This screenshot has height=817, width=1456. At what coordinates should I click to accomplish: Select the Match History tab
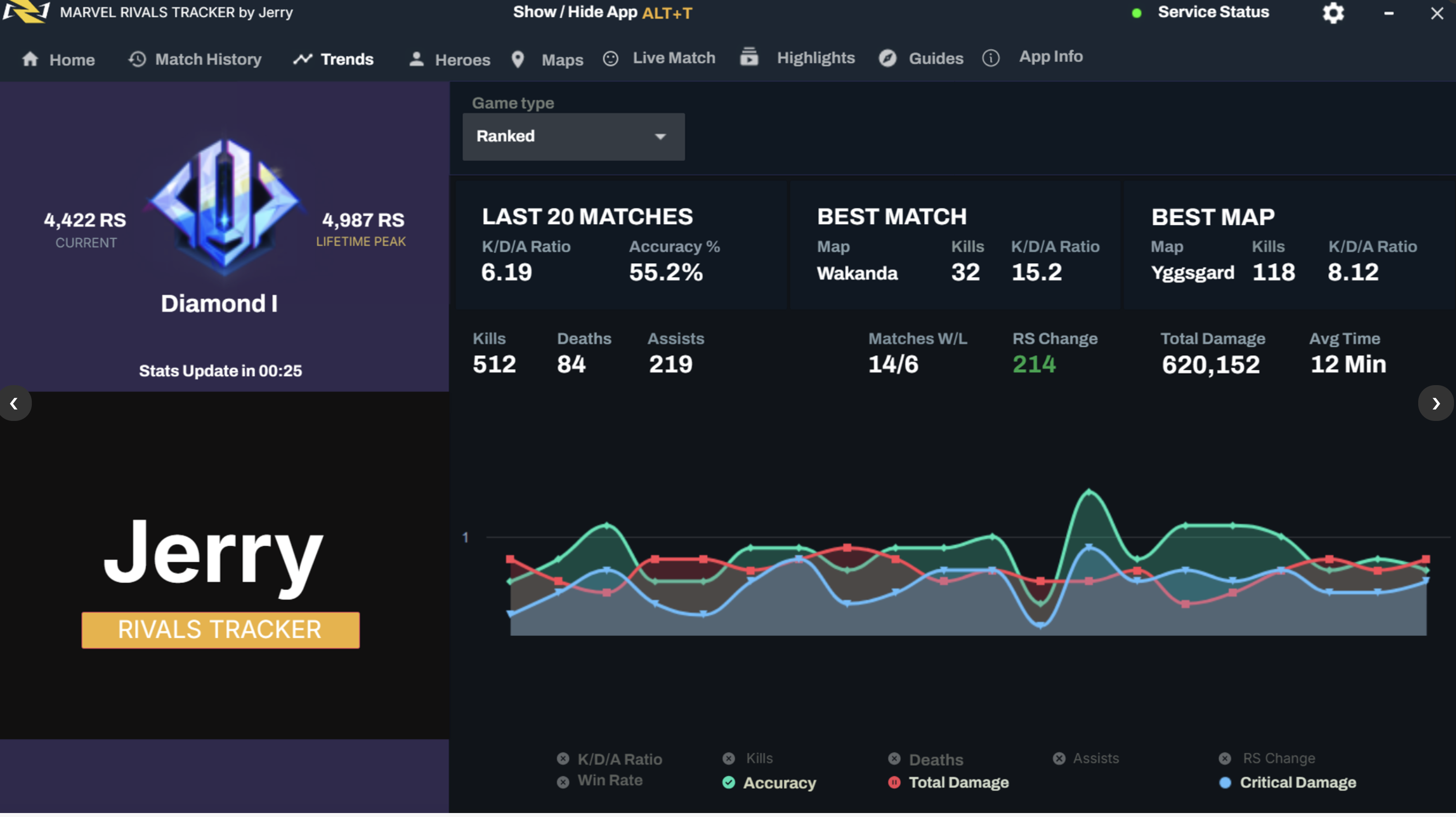tap(195, 59)
